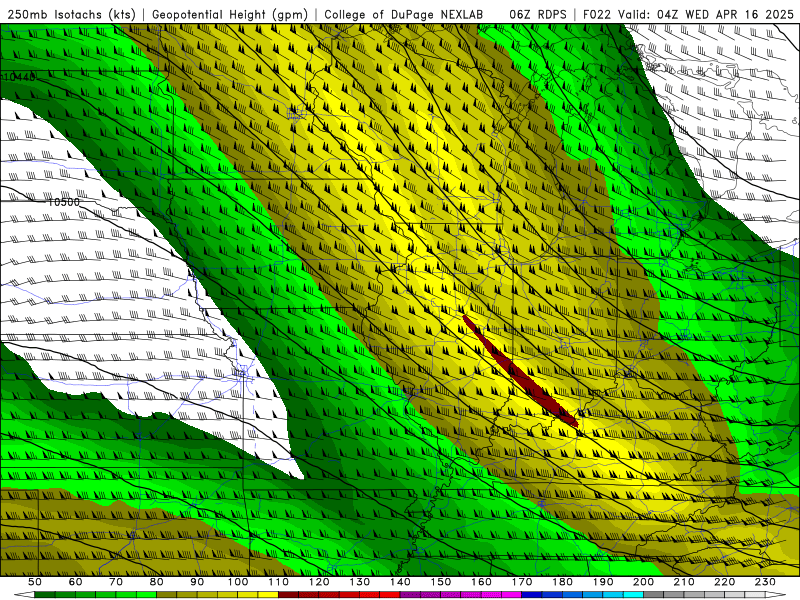Click the 180 value on the color scale
This screenshot has width=800, height=600.
(562, 582)
